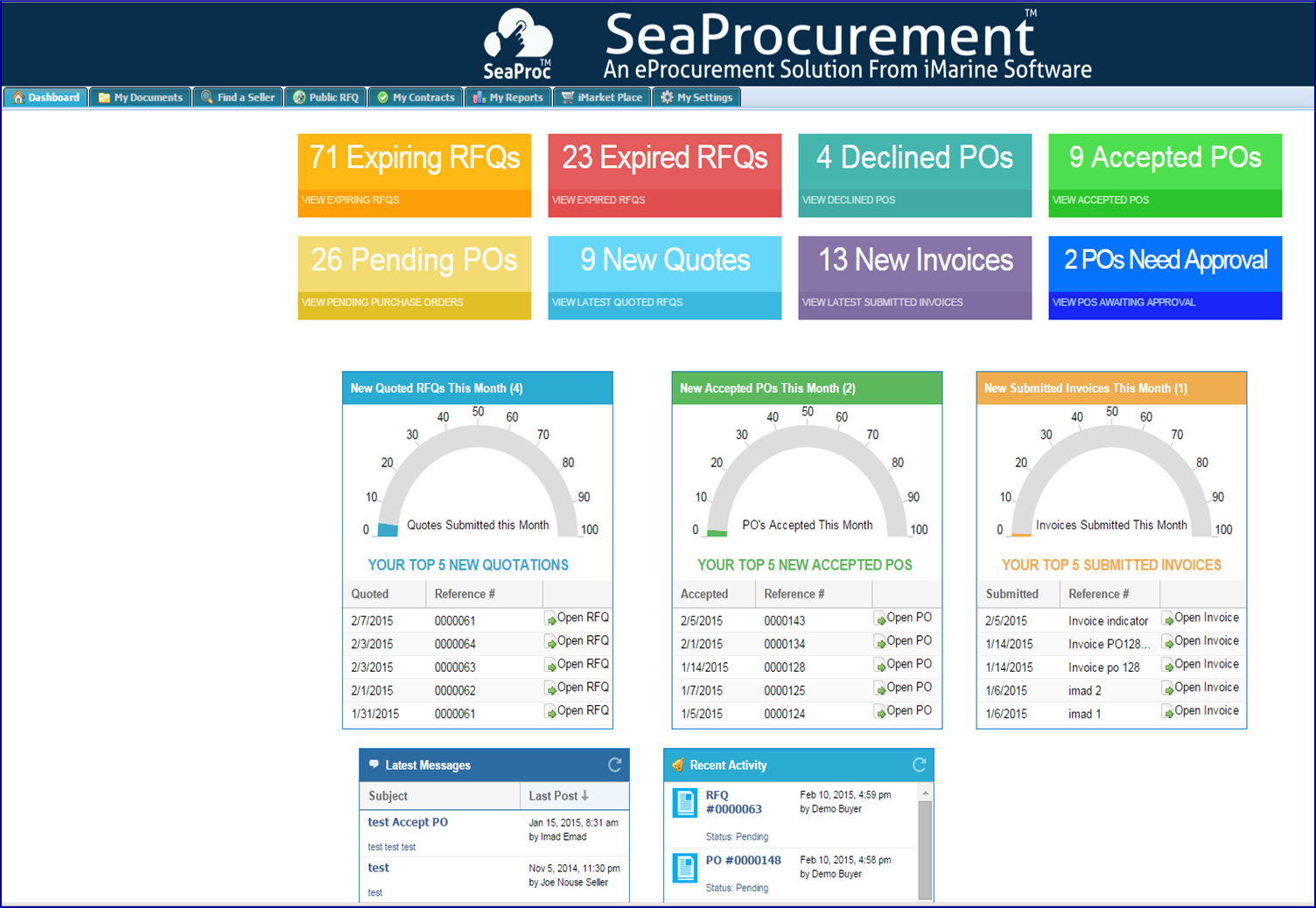The height and width of the screenshot is (908, 1316).
Task: Open PO for reference 0000134
Action: tap(904, 641)
